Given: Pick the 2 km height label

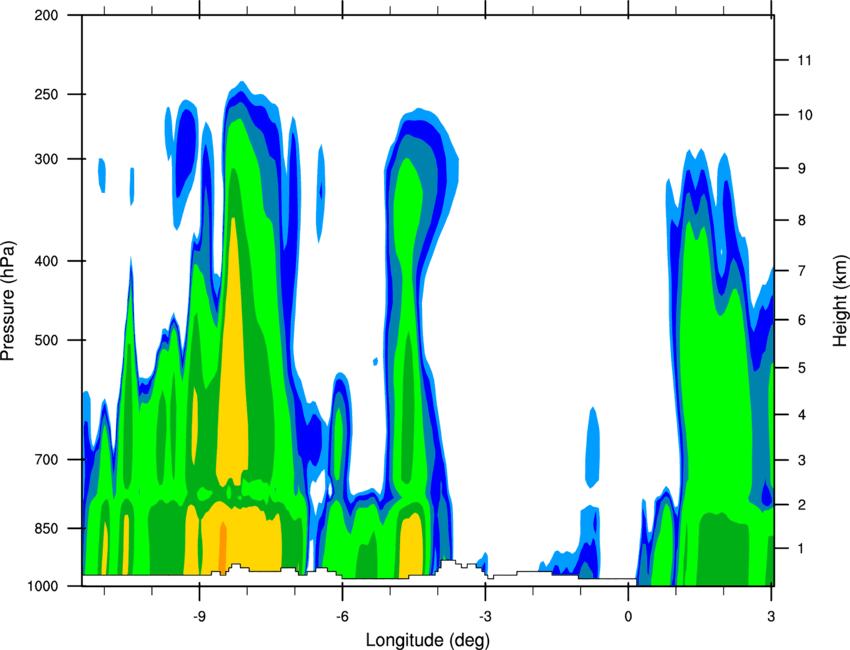Looking at the screenshot, I should (x=801, y=505).
